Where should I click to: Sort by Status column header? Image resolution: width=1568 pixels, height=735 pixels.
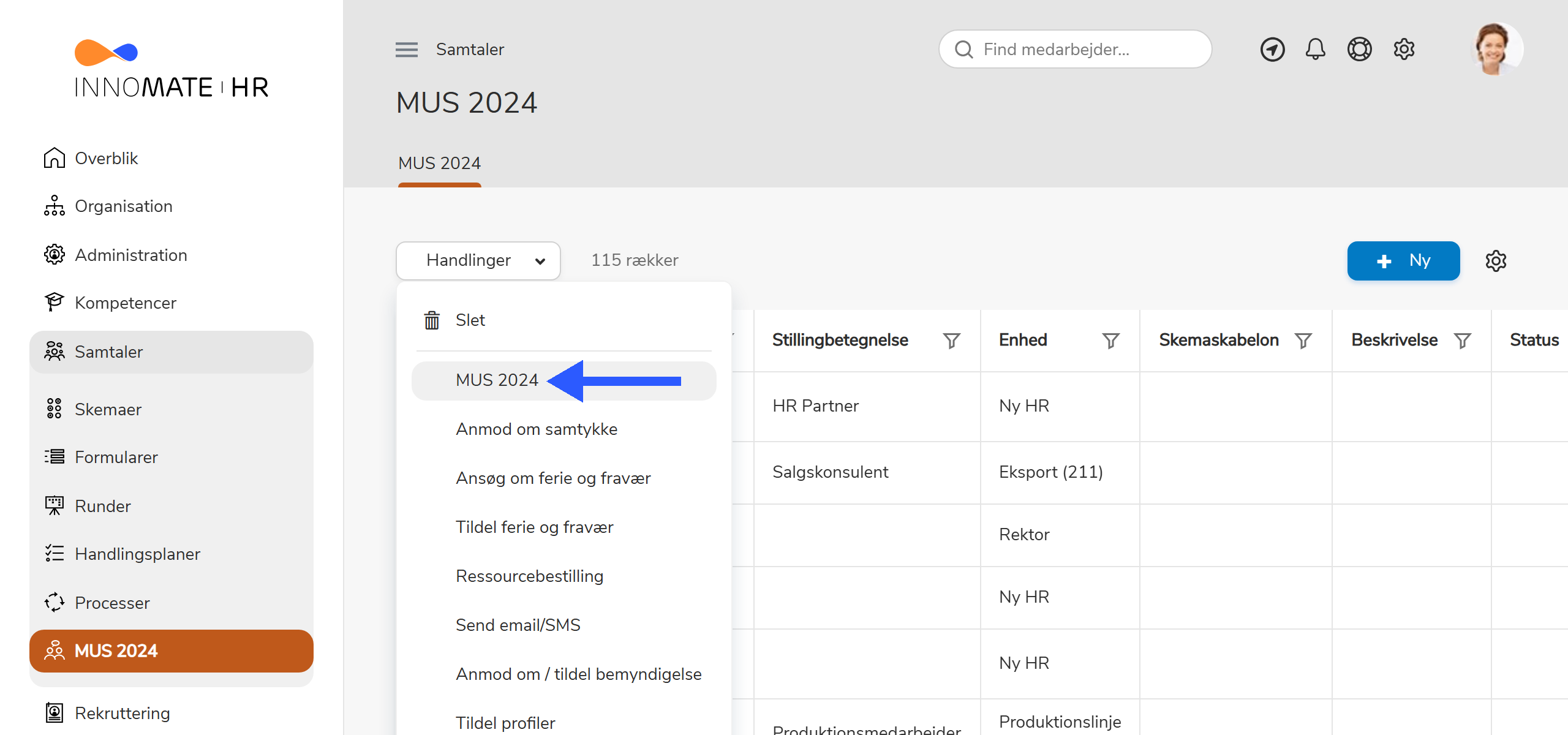tap(1534, 341)
